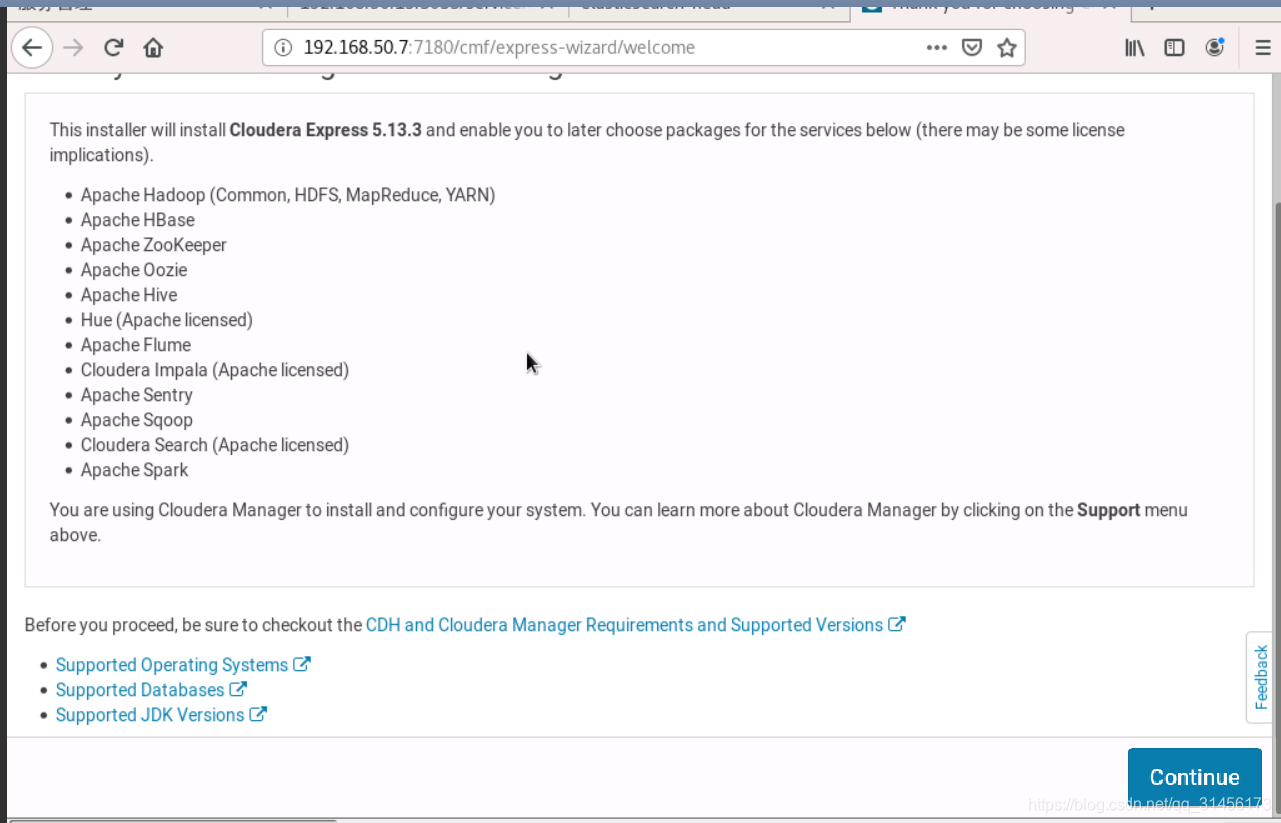Click the 'Apache Hive' list item

[129, 295]
